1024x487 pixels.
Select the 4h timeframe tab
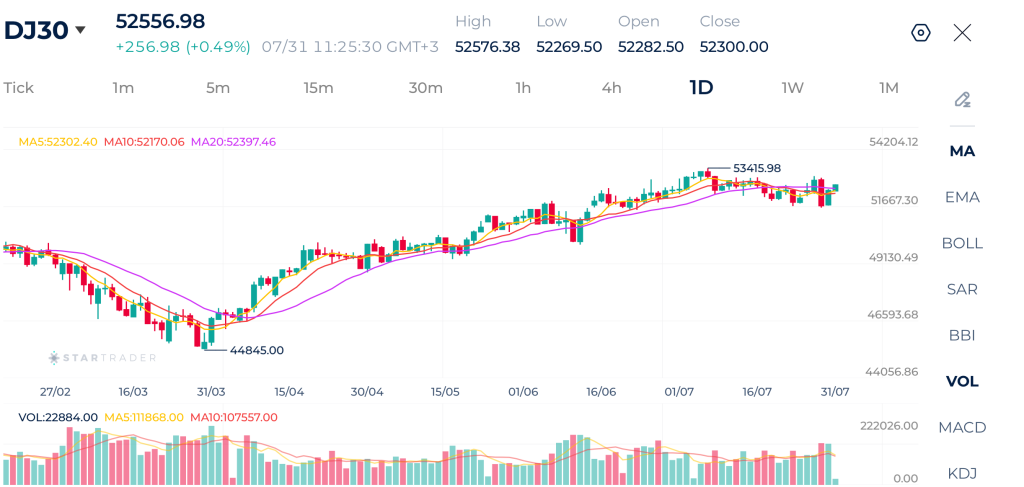[x=611, y=87]
